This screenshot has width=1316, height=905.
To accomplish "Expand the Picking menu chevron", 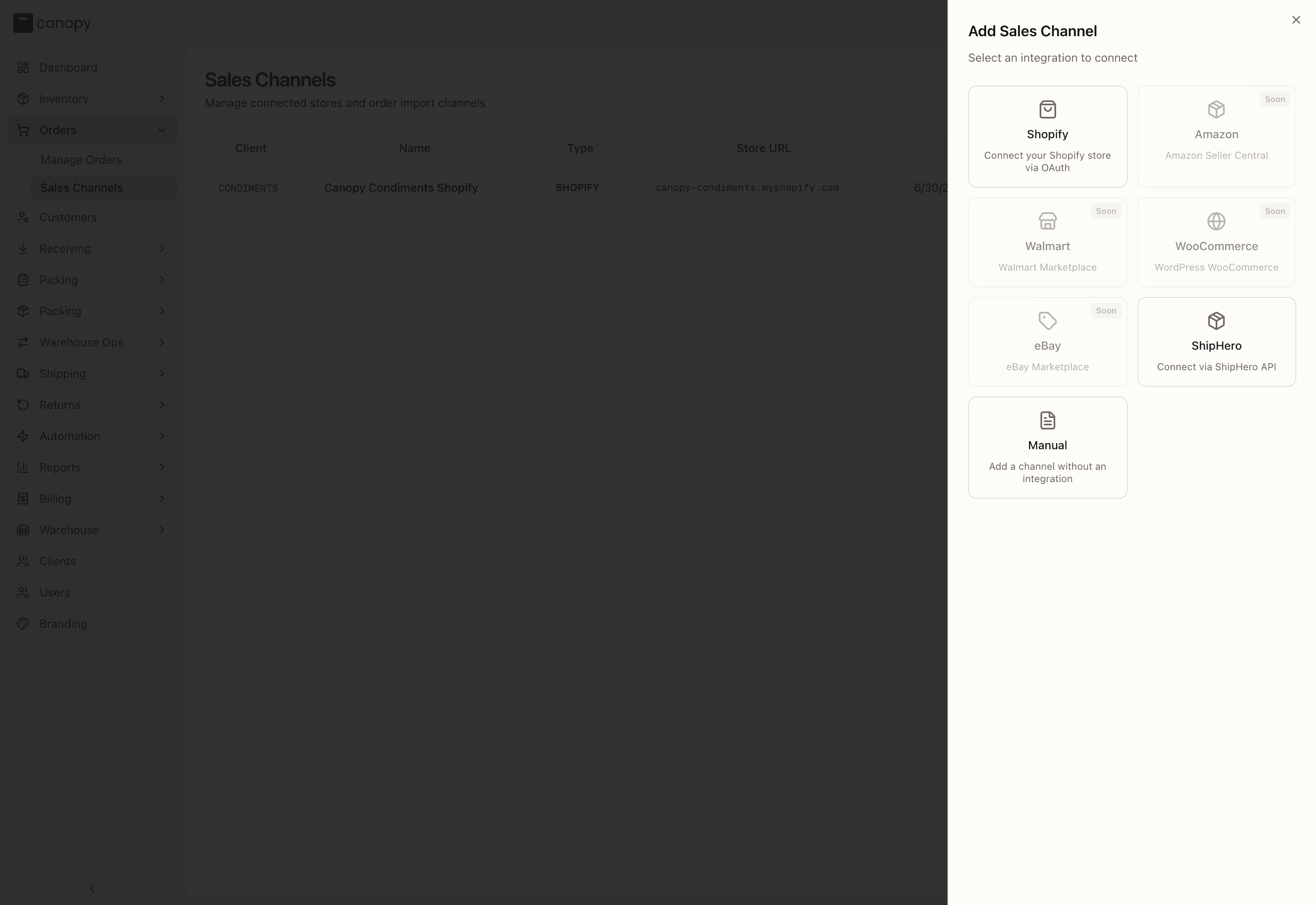I will click(x=162, y=280).
